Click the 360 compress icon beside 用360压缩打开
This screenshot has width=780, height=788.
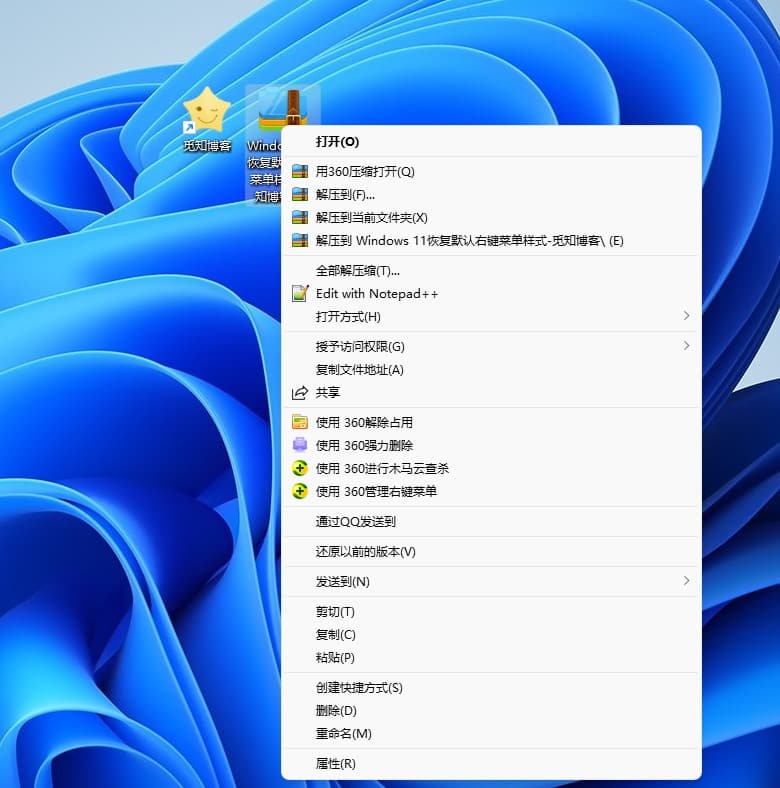tap(299, 171)
